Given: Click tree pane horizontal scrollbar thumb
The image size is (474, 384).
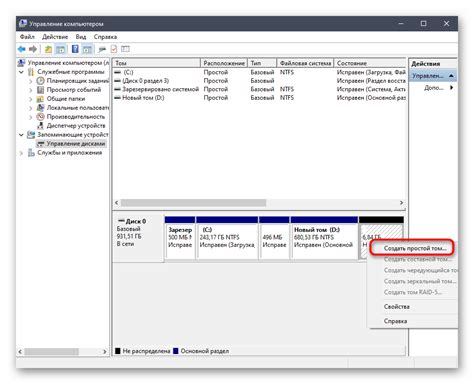Looking at the screenshot, I should click(x=51, y=352).
